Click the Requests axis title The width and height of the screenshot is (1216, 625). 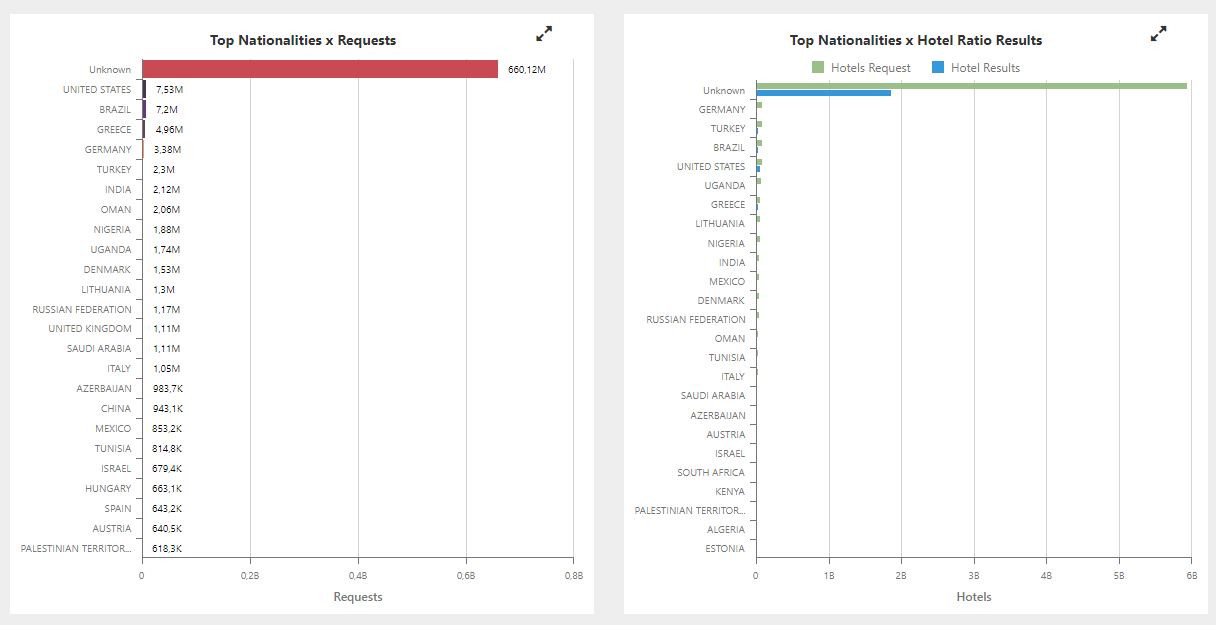click(358, 596)
